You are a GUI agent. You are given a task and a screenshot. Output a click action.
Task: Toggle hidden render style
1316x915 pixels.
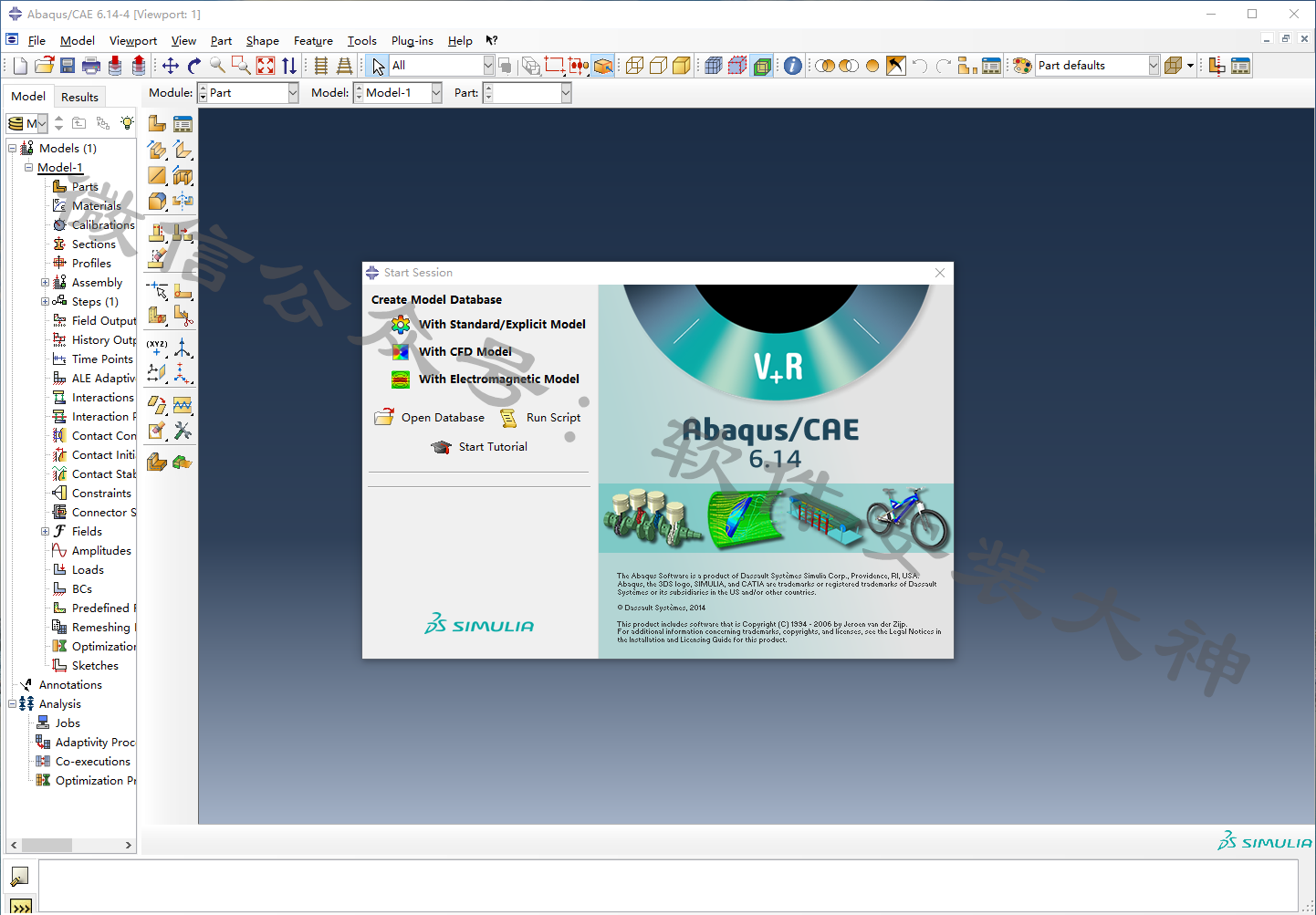[658, 66]
